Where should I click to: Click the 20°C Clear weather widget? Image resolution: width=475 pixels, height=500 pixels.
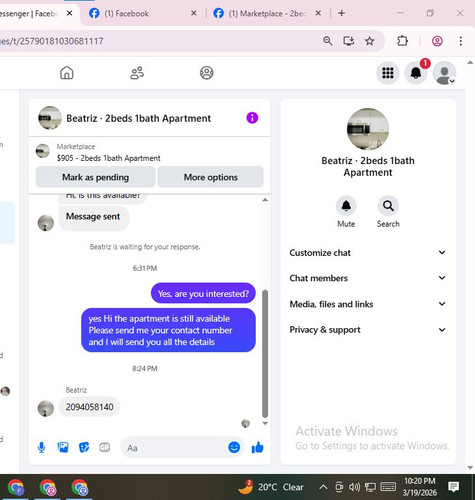point(271,487)
